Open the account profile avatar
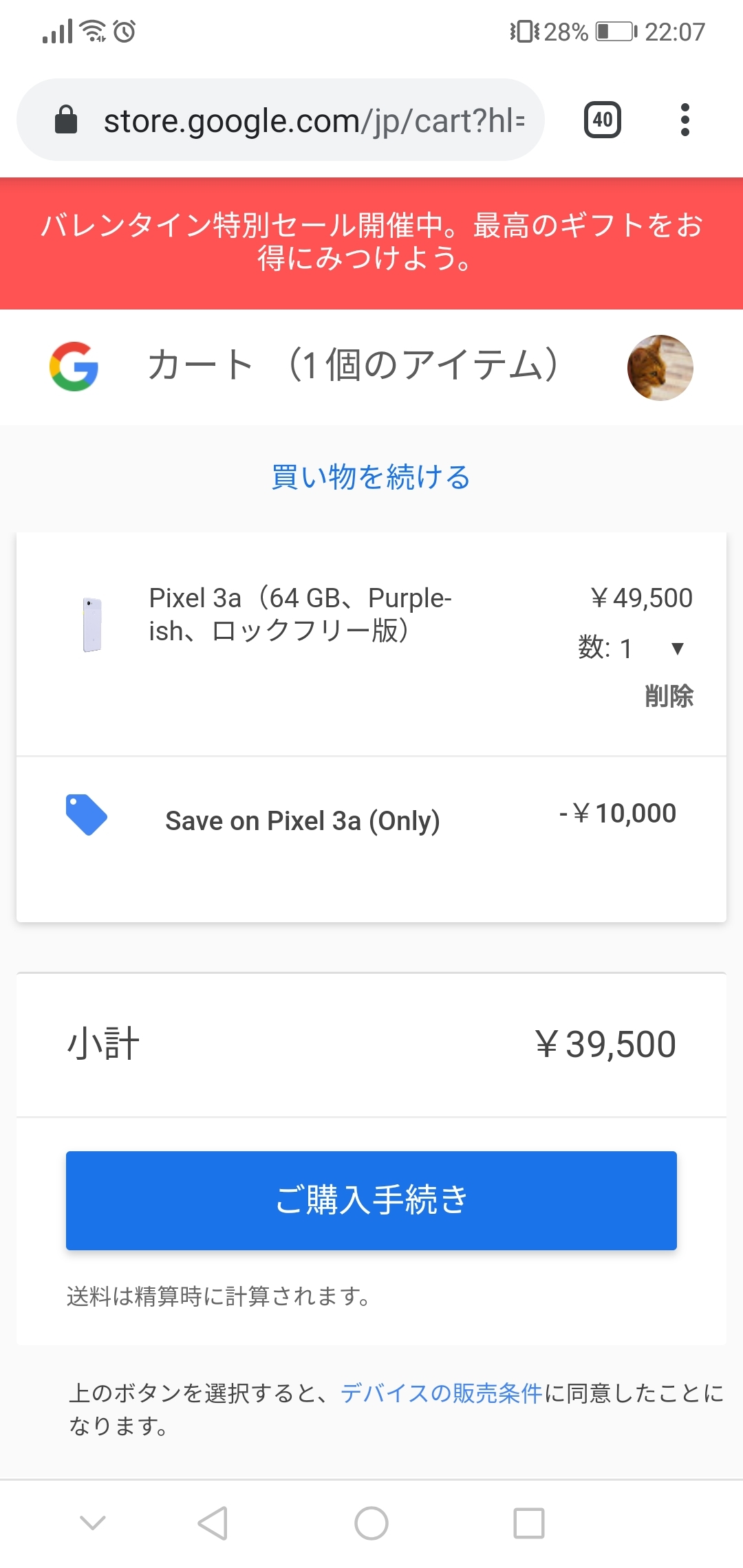This screenshot has width=743, height=1568. (x=660, y=368)
